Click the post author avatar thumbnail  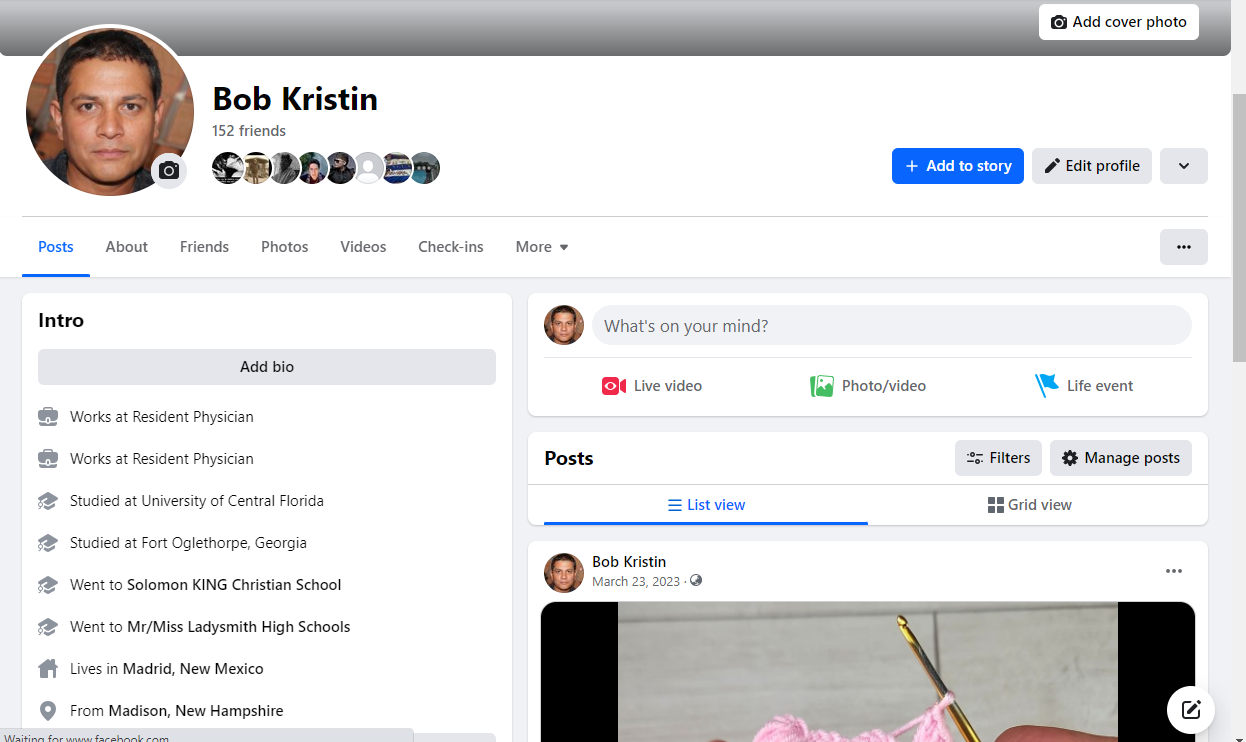564,573
